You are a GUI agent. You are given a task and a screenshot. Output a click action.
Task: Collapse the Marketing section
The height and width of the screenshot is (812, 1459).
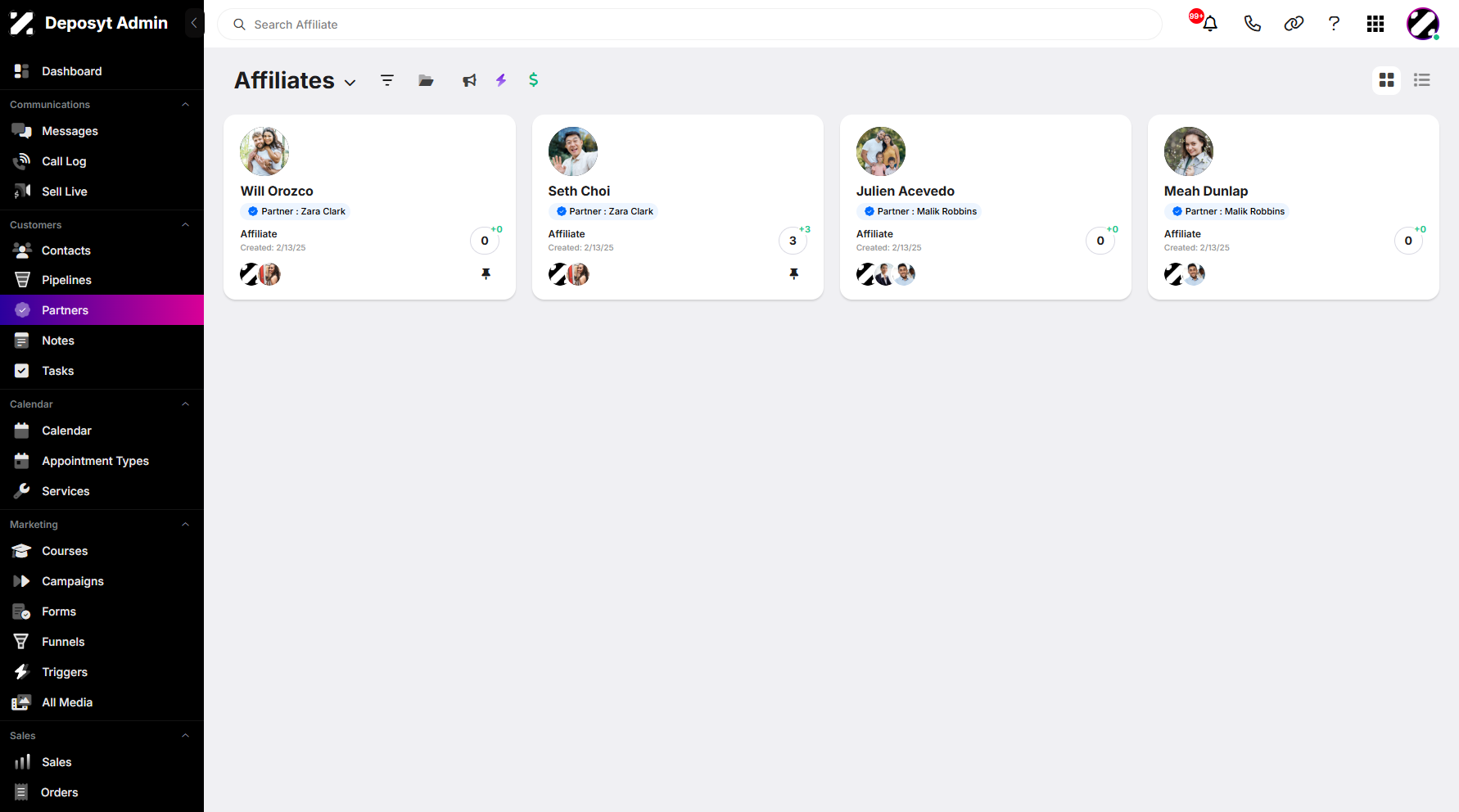(185, 525)
